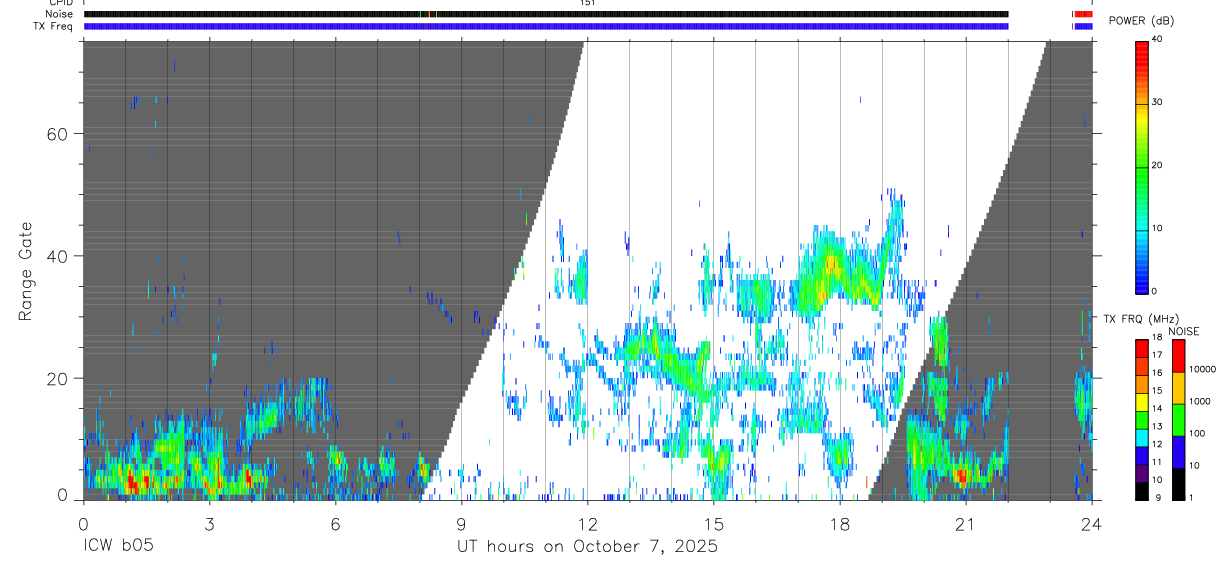
Task: Click the '12' label on the TX FRQ scale
Action: 1157,444
